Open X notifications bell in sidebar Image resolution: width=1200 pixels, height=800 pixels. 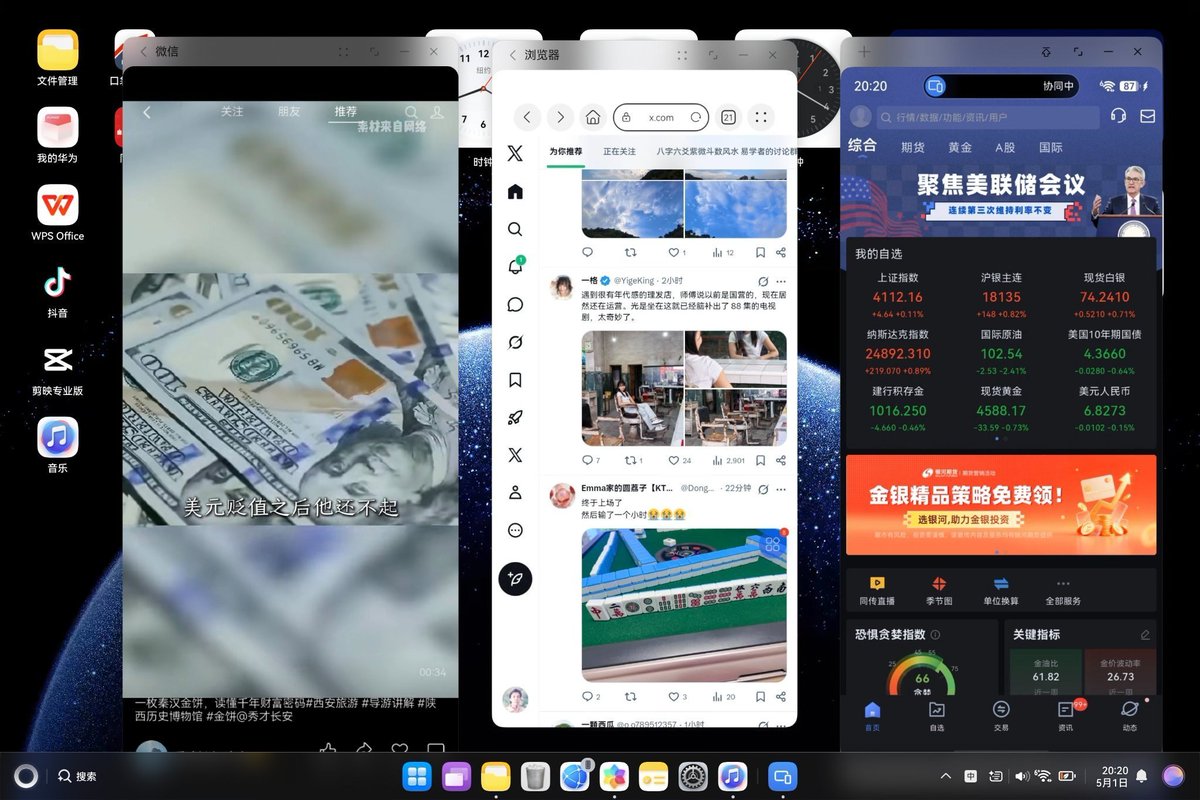click(x=515, y=267)
